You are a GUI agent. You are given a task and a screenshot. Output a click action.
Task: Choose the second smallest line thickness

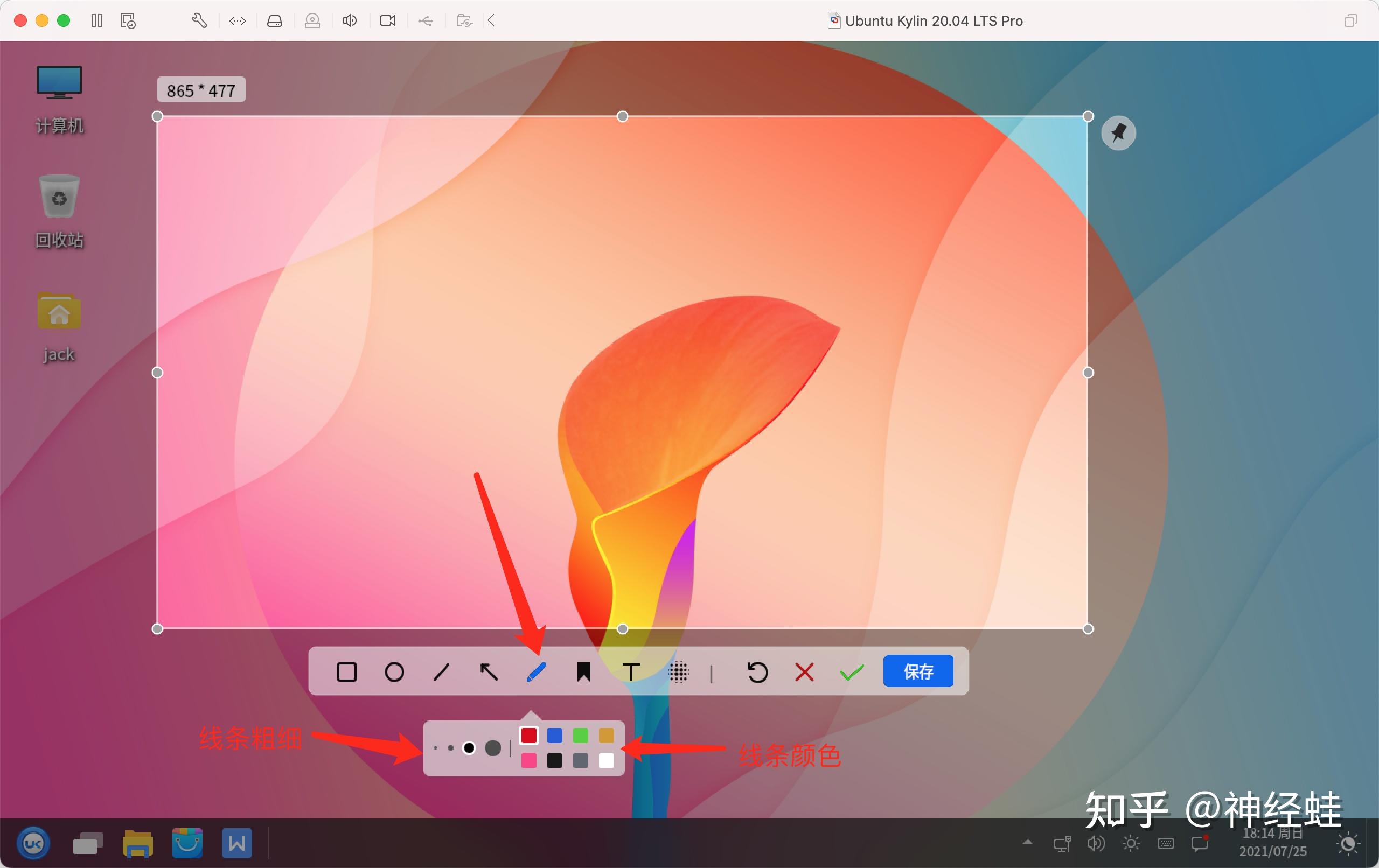[451, 748]
